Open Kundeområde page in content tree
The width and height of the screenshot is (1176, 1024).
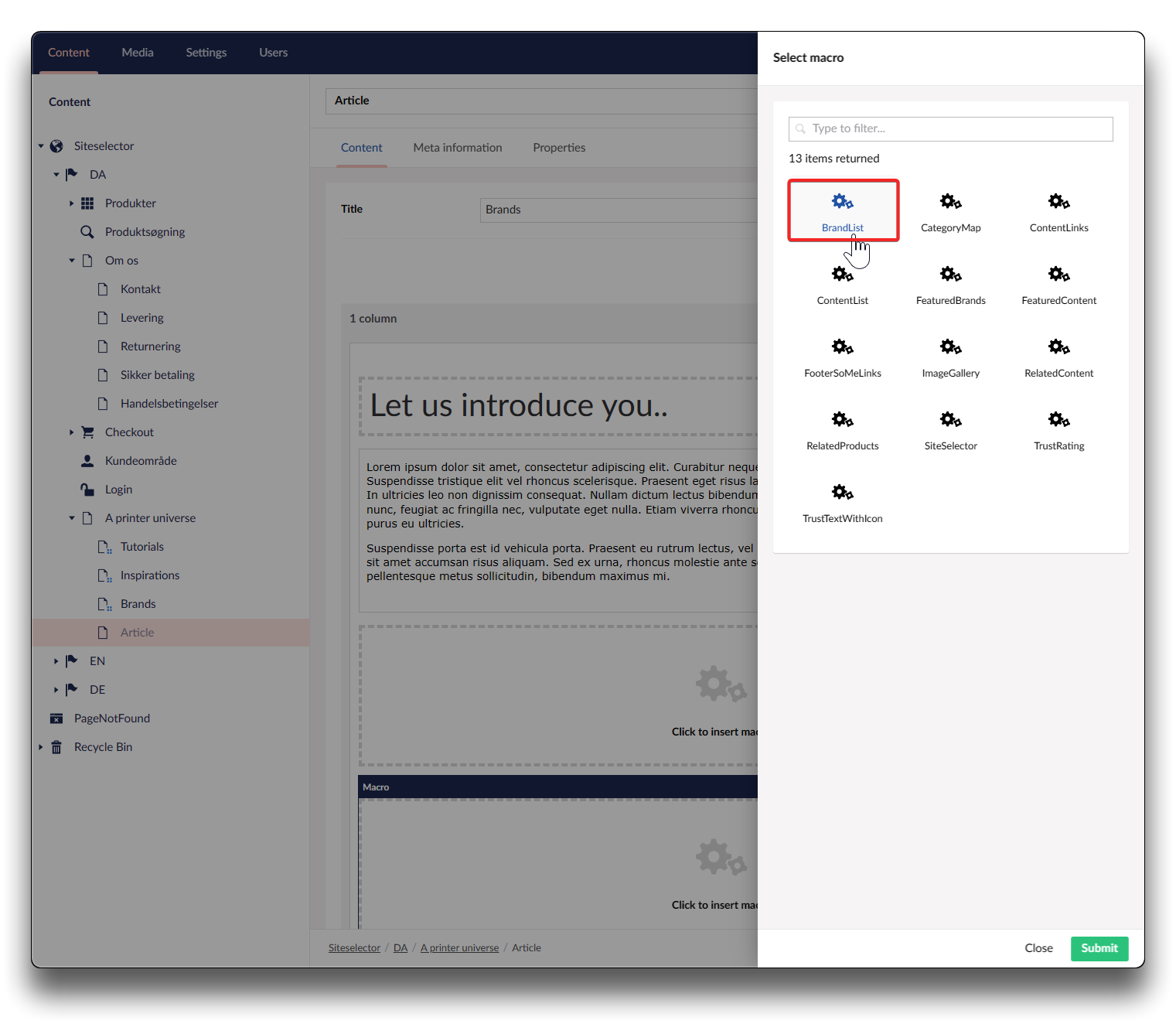(x=141, y=461)
